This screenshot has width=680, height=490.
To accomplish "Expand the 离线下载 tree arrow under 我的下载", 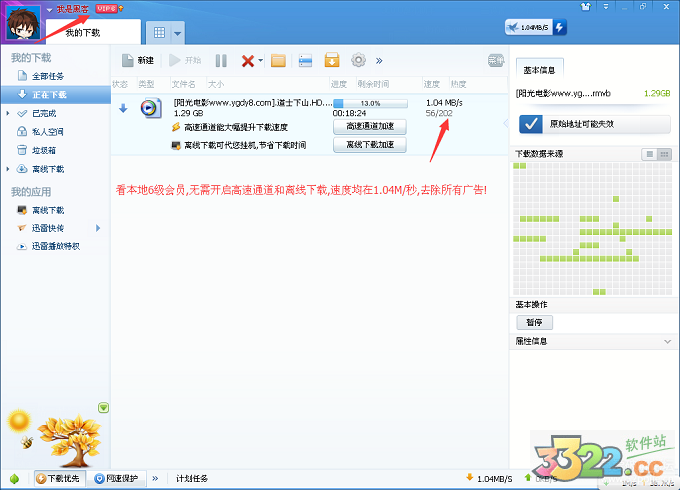I will [8, 169].
